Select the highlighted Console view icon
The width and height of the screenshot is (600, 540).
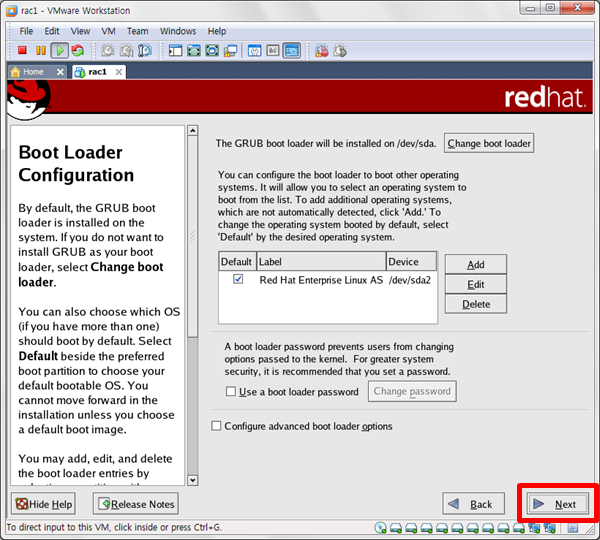tap(292, 51)
